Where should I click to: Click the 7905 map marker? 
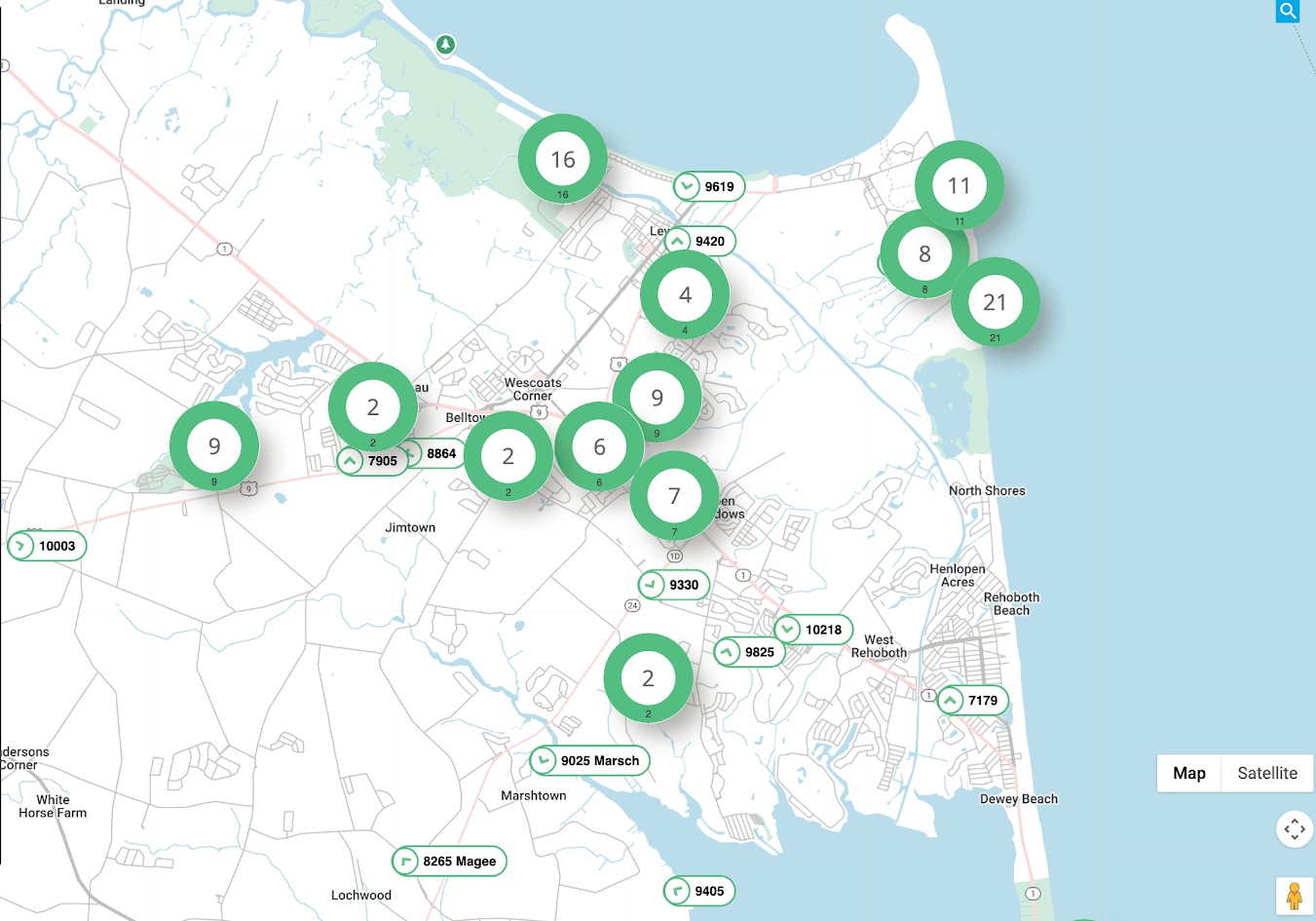[372, 461]
